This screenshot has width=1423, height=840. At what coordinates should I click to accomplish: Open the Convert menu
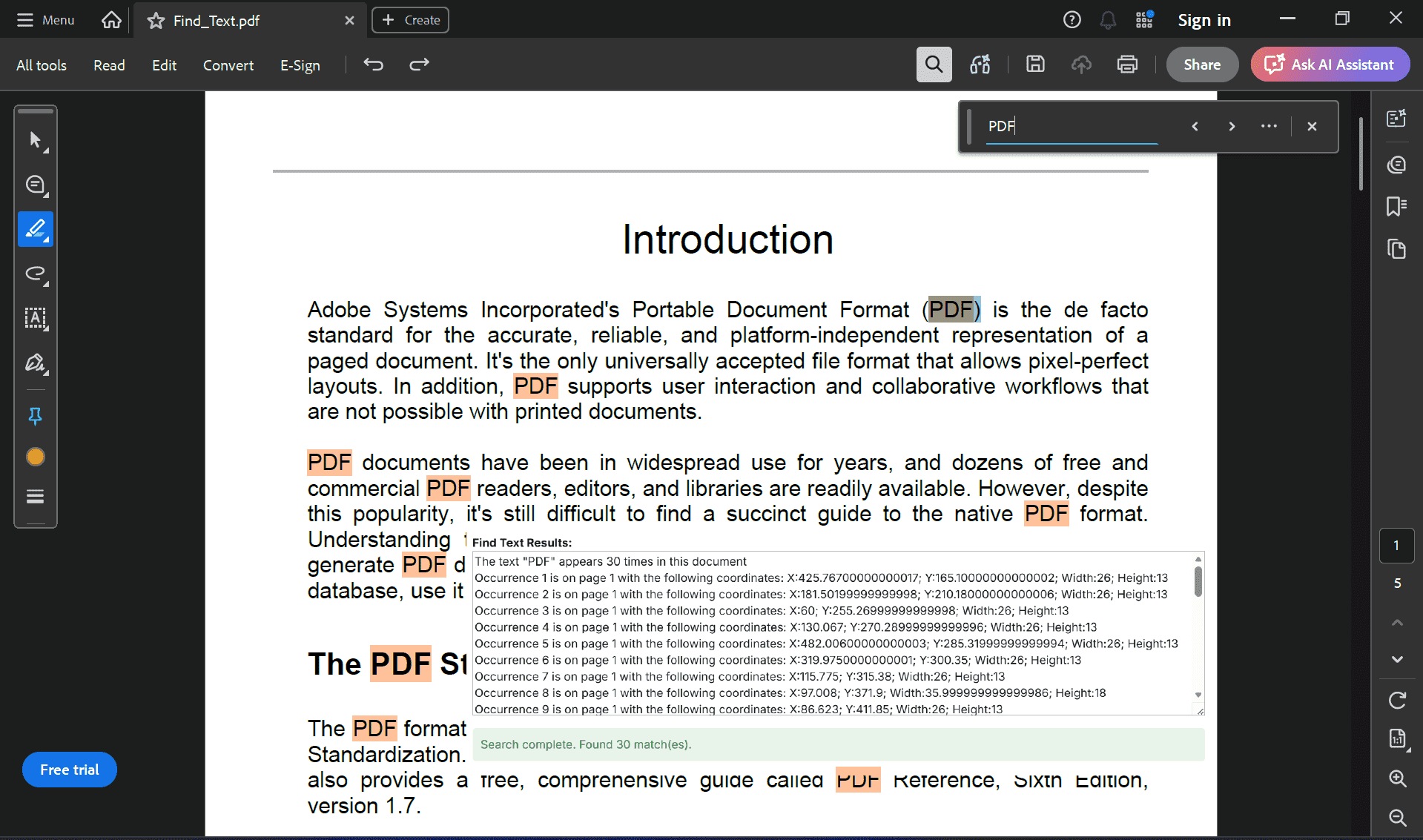coord(228,65)
